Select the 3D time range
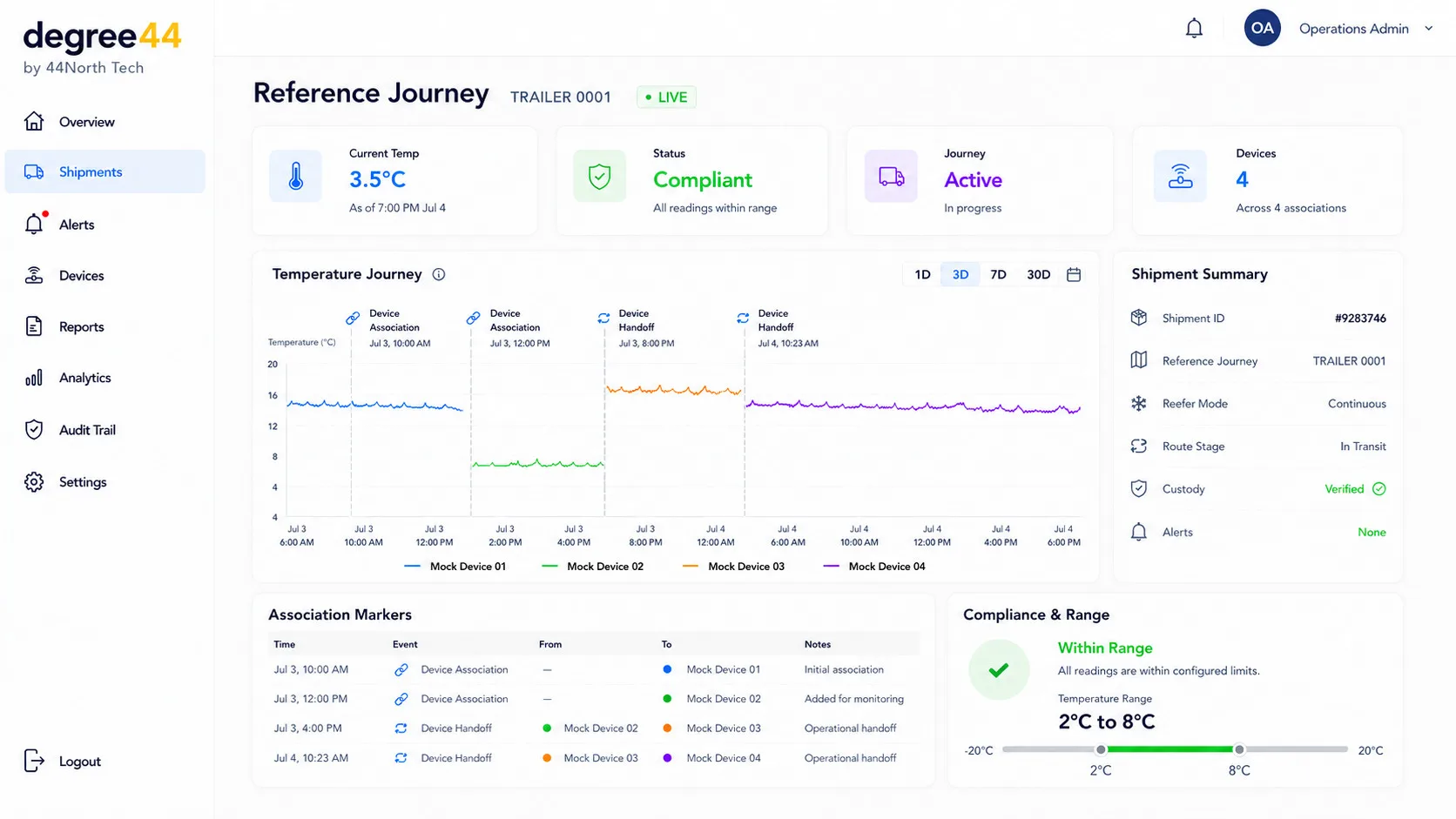The image size is (1456, 819). [x=960, y=274]
